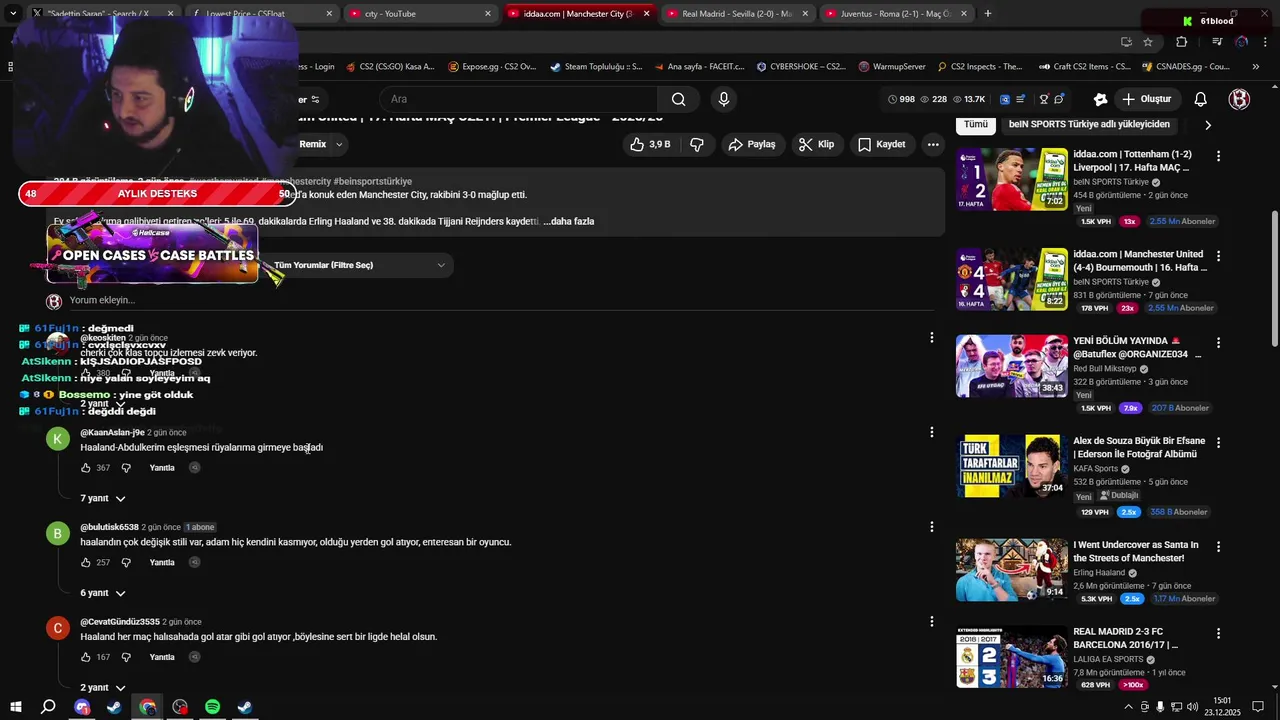This screenshot has width=1280, height=720.
Task: Click the YouTube search box
Action: point(518,99)
